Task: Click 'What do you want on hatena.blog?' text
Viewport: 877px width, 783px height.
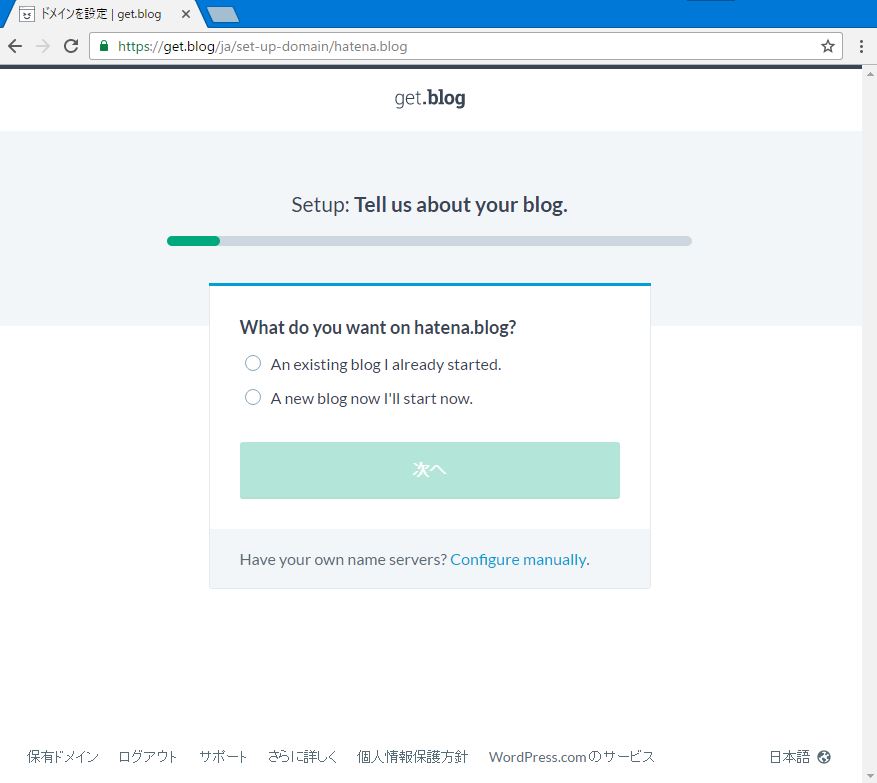Action: coord(378,327)
